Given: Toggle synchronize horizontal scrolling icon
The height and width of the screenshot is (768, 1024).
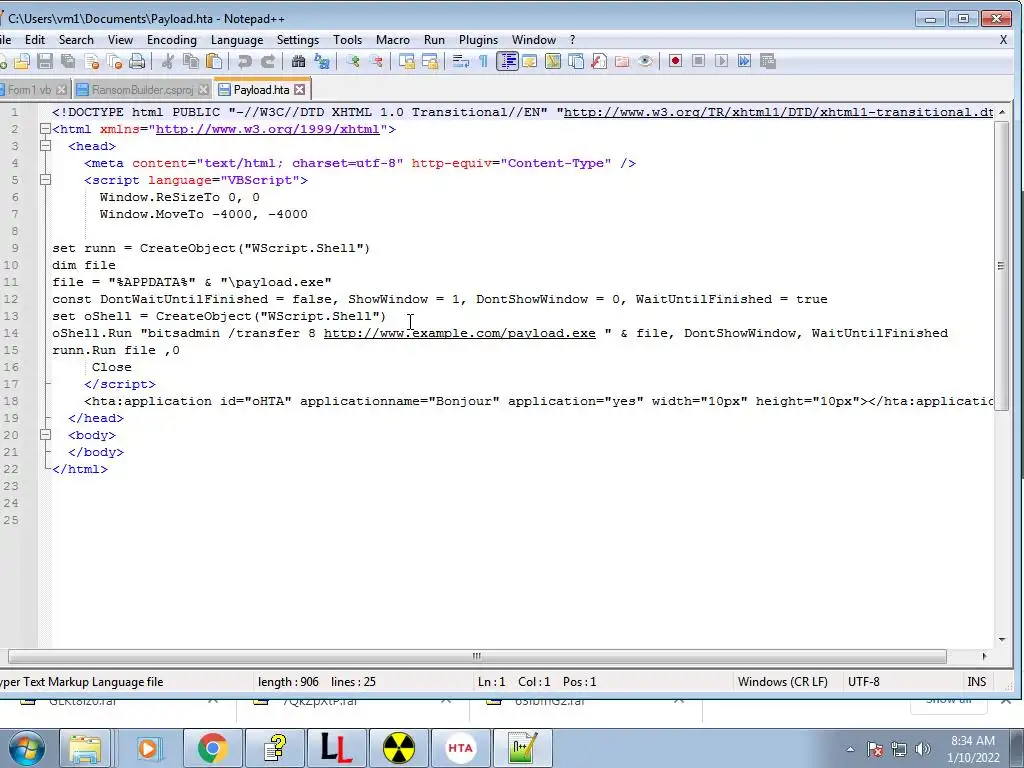Looking at the screenshot, I should tap(430, 61).
